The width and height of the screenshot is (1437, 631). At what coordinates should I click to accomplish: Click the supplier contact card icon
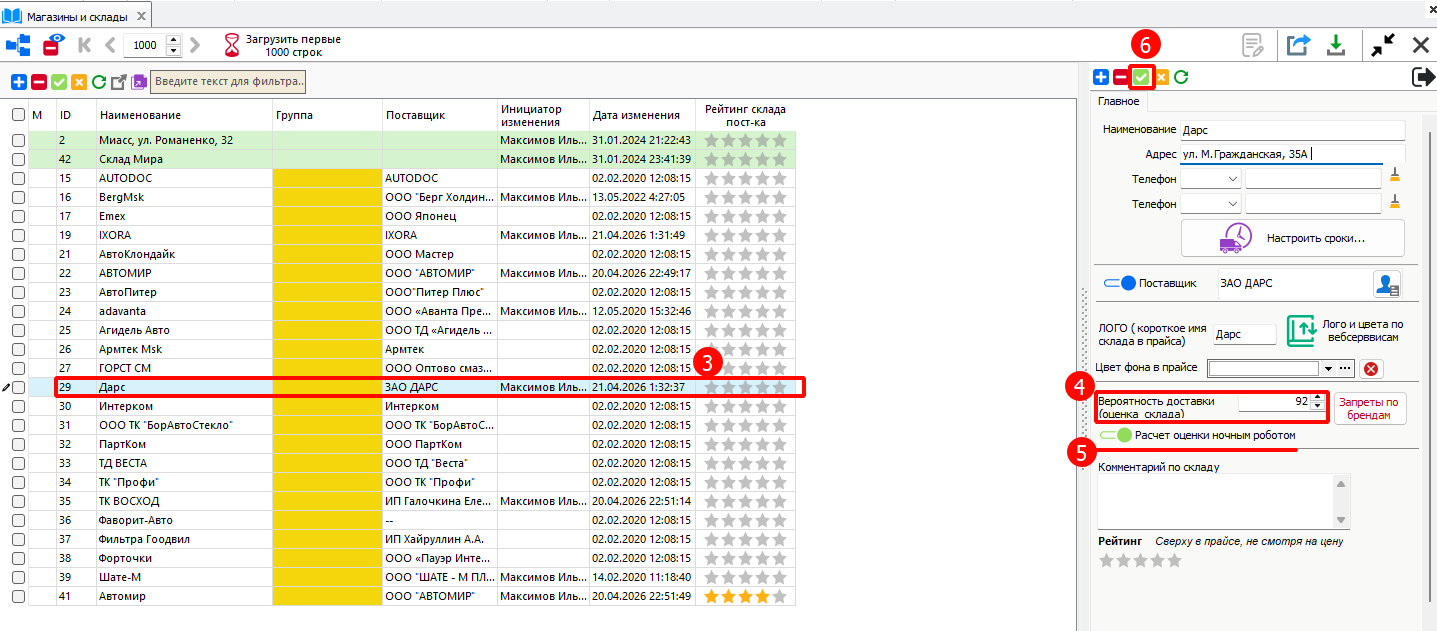(1387, 284)
